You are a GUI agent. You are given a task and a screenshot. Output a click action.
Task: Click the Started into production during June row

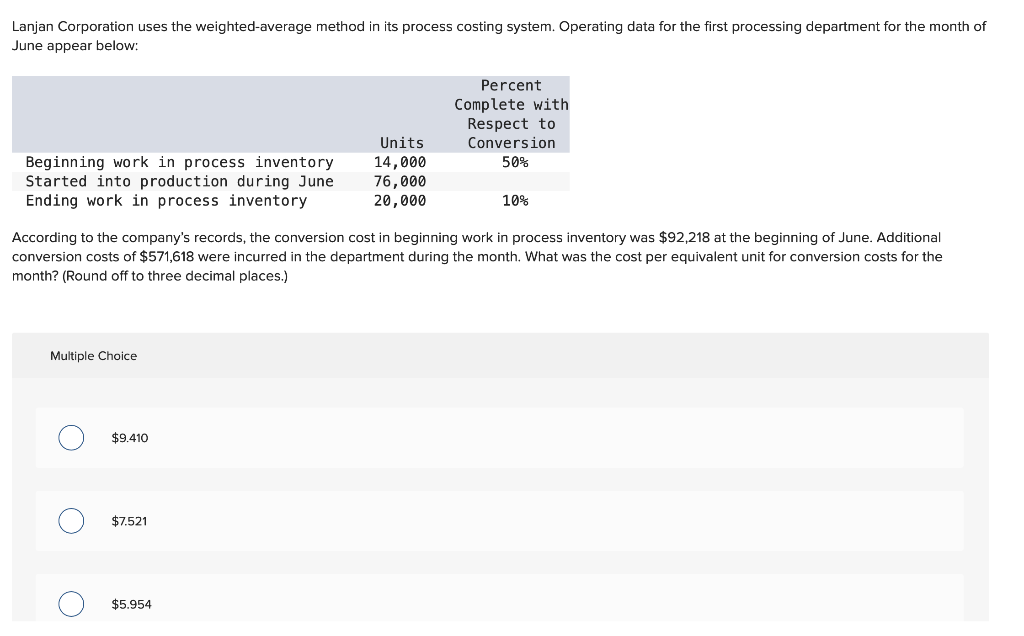pyautogui.click(x=179, y=181)
